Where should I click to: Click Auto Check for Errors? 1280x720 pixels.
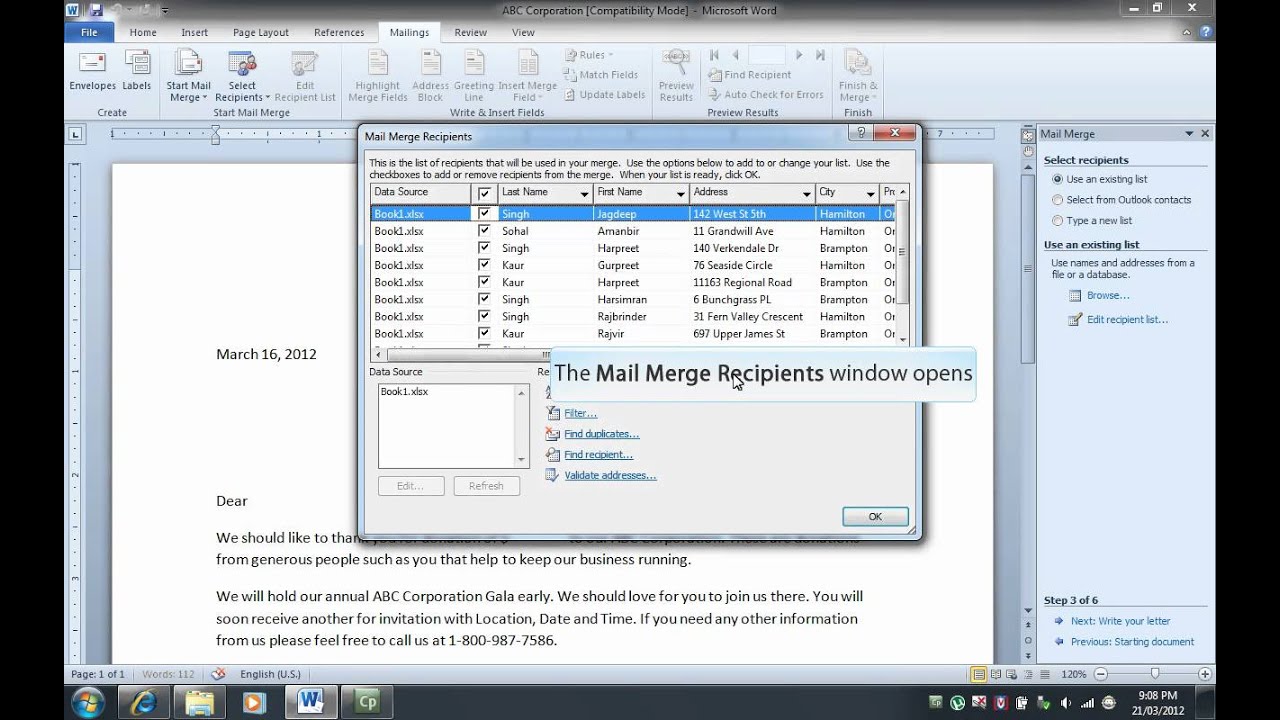point(765,95)
